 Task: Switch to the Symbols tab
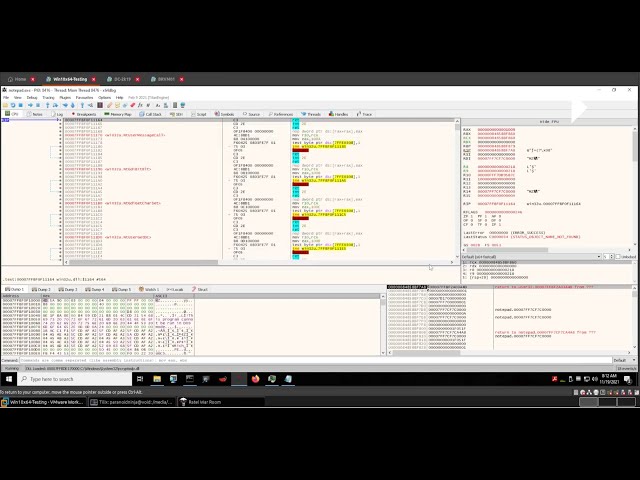(x=224, y=114)
